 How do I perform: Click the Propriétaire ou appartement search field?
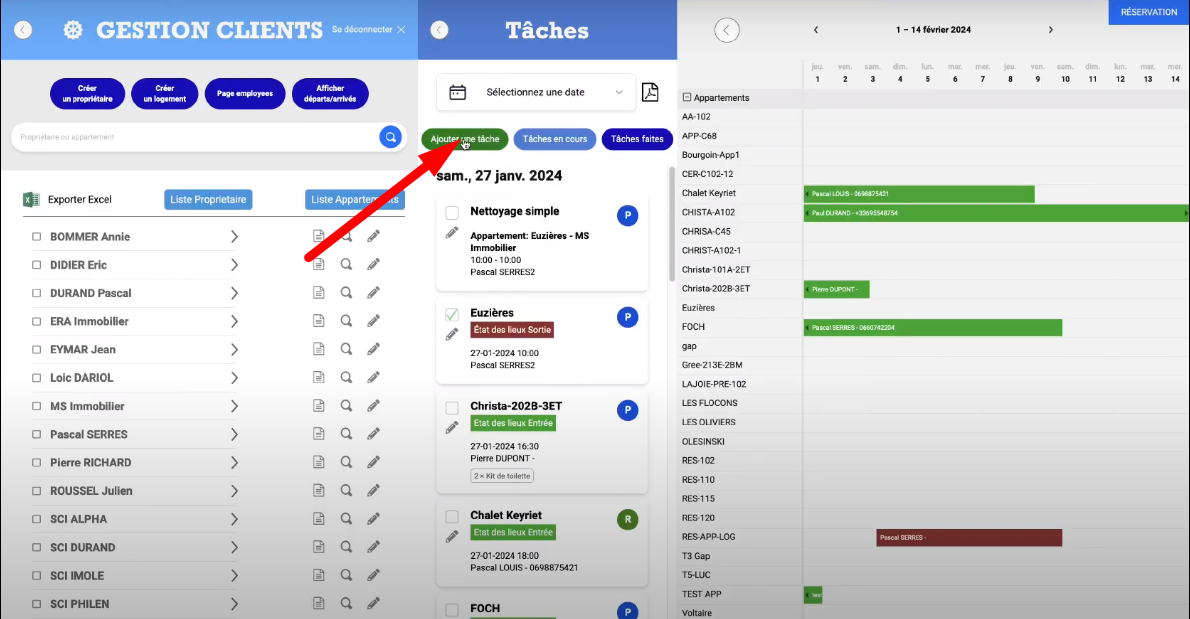pos(190,137)
